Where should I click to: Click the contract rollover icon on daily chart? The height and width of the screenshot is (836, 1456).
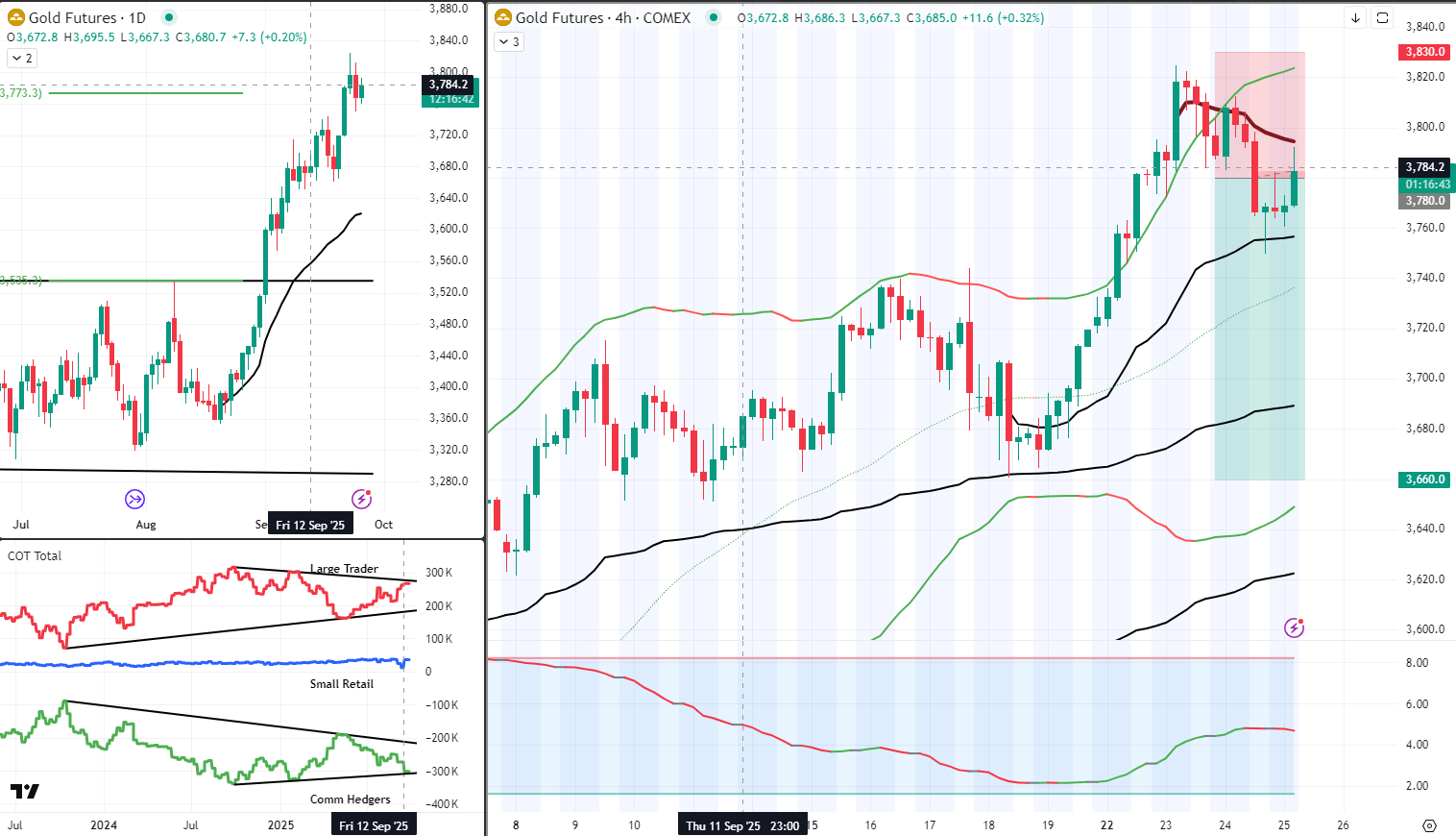click(134, 499)
